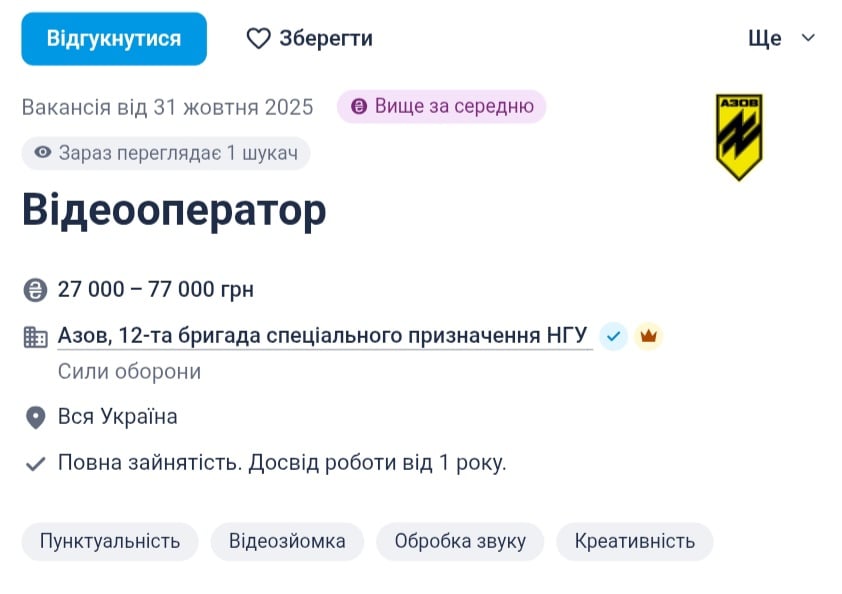
Task: Click the chevron next to "Ще"
Action: coord(806,38)
